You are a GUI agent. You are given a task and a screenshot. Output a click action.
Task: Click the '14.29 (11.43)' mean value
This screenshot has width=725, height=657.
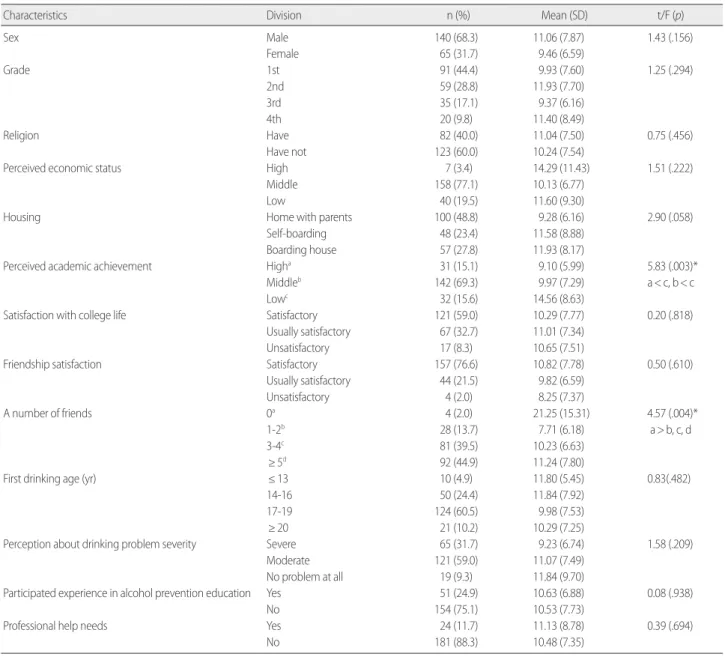[x=561, y=168]
